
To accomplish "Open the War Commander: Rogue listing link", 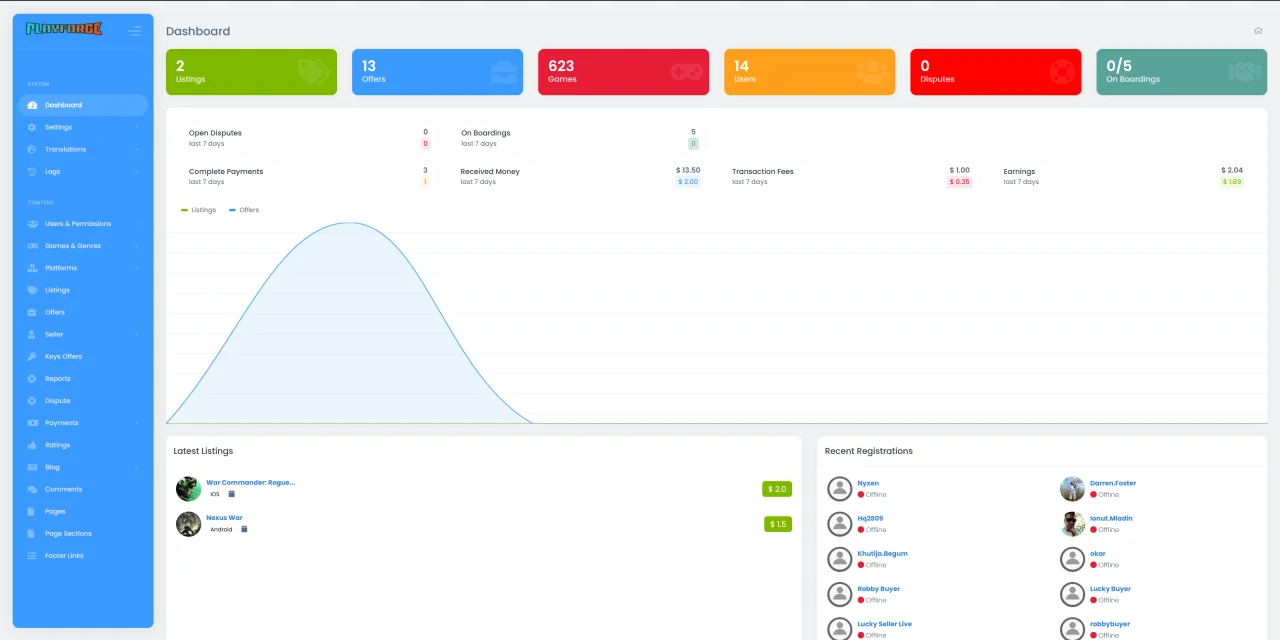I will click(251, 482).
